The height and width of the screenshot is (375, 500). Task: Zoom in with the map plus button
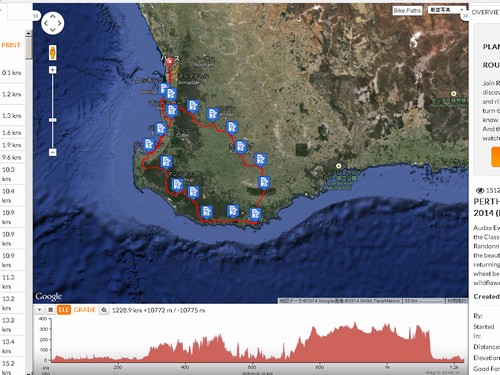[x=53, y=70]
